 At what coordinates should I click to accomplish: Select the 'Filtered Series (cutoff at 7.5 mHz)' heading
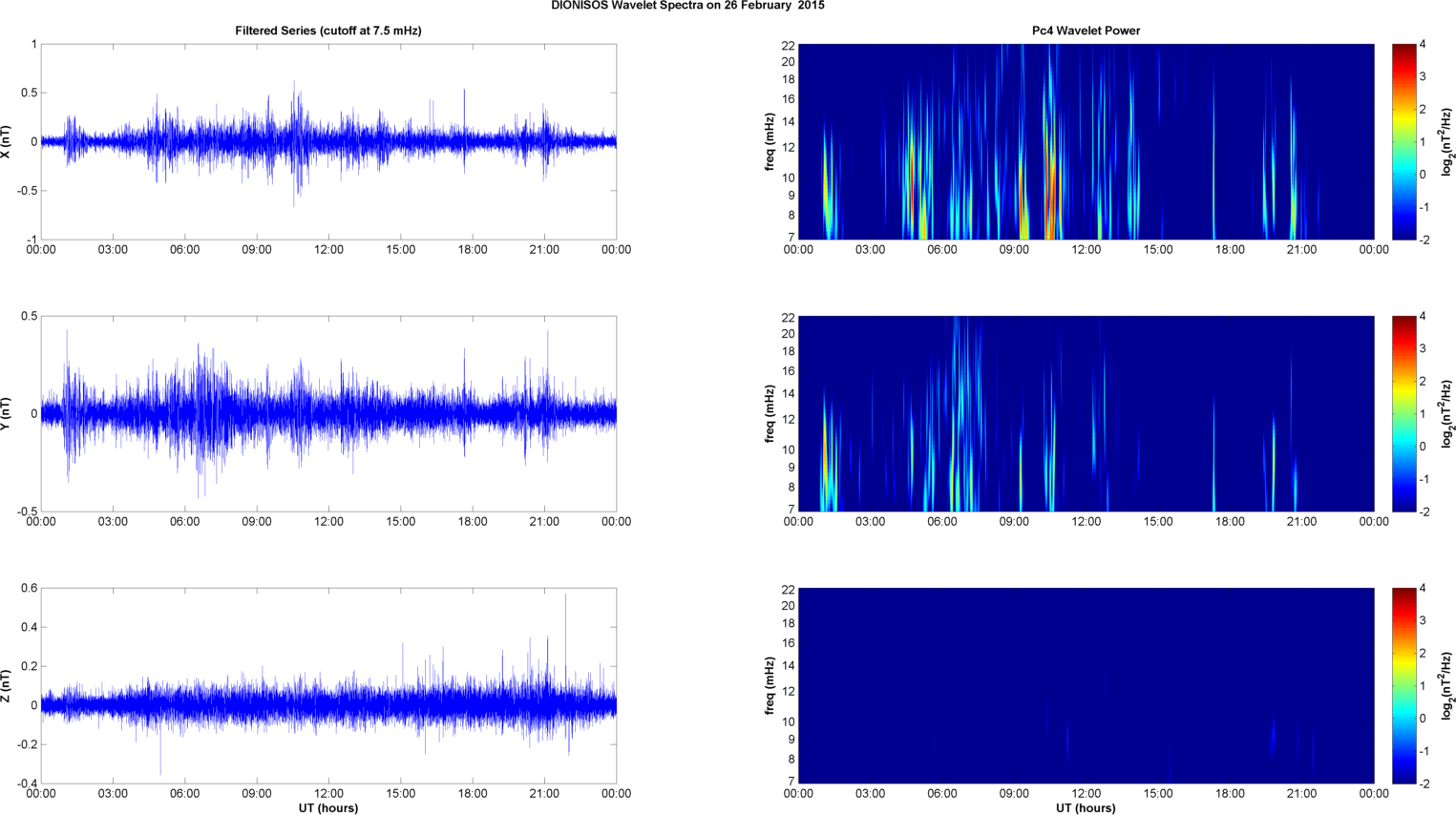[328, 31]
